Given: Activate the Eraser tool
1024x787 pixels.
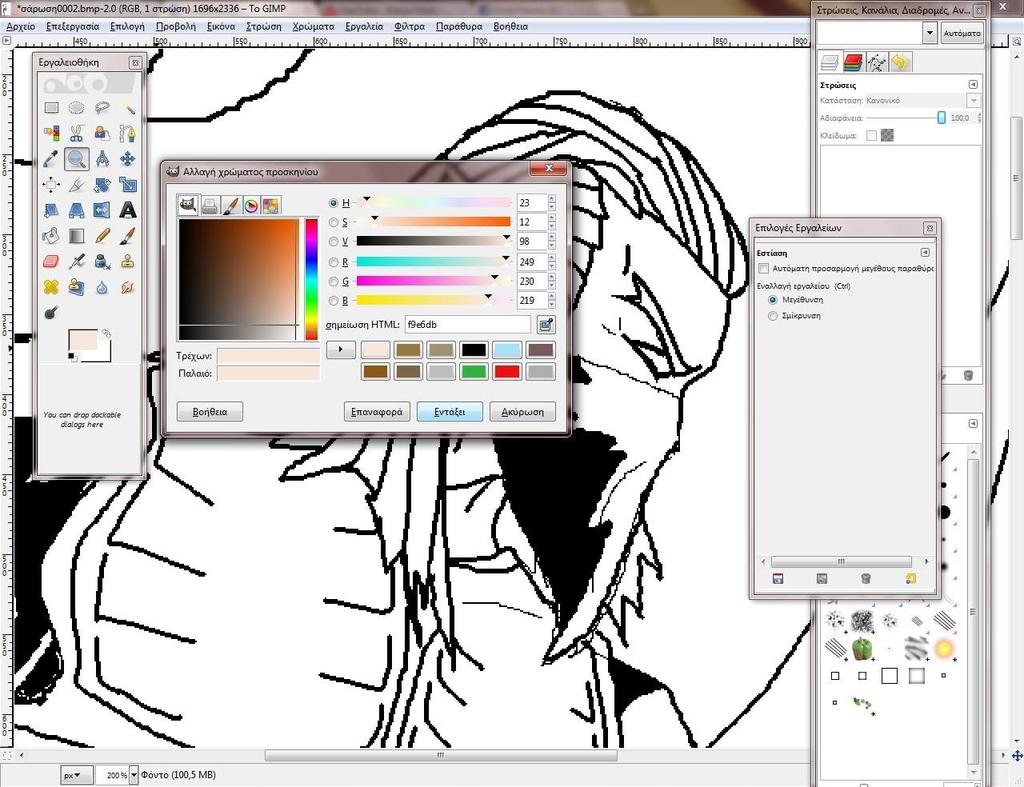Looking at the screenshot, I should [x=52, y=262].
